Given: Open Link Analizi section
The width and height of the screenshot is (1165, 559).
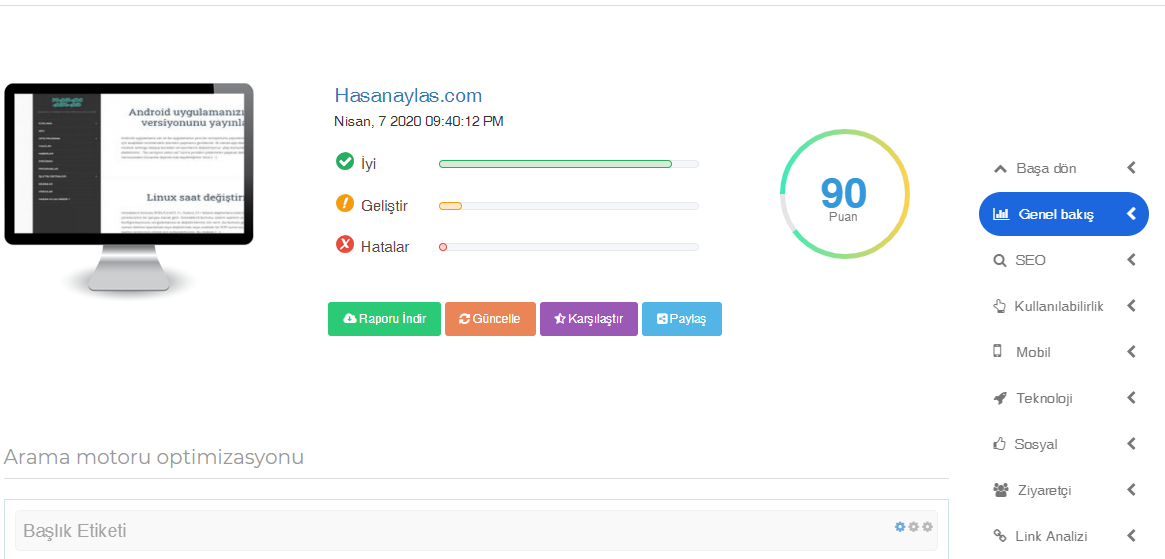Looking at the screenshot, I should coord(1064,536).
